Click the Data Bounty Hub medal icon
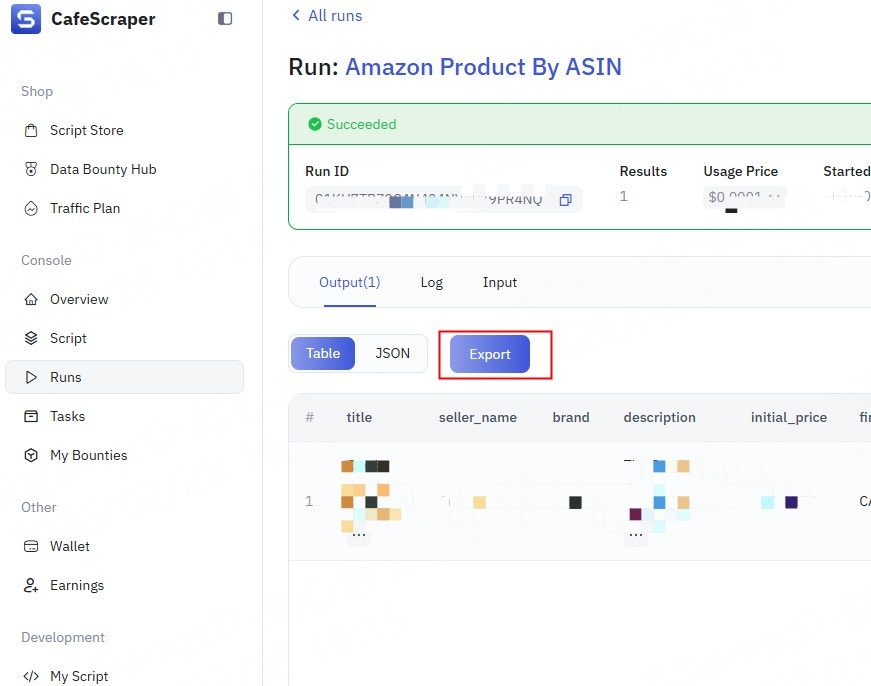 click(x=31, y=169)
